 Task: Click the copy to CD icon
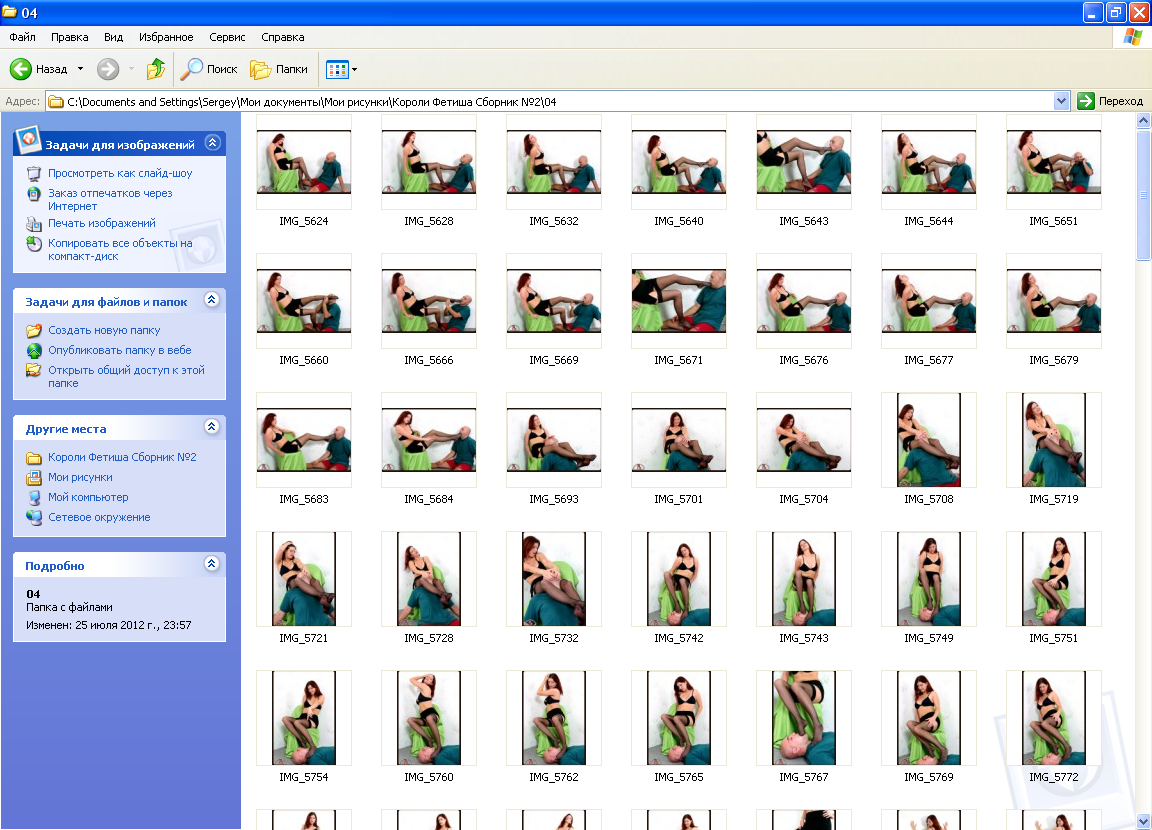34,244
